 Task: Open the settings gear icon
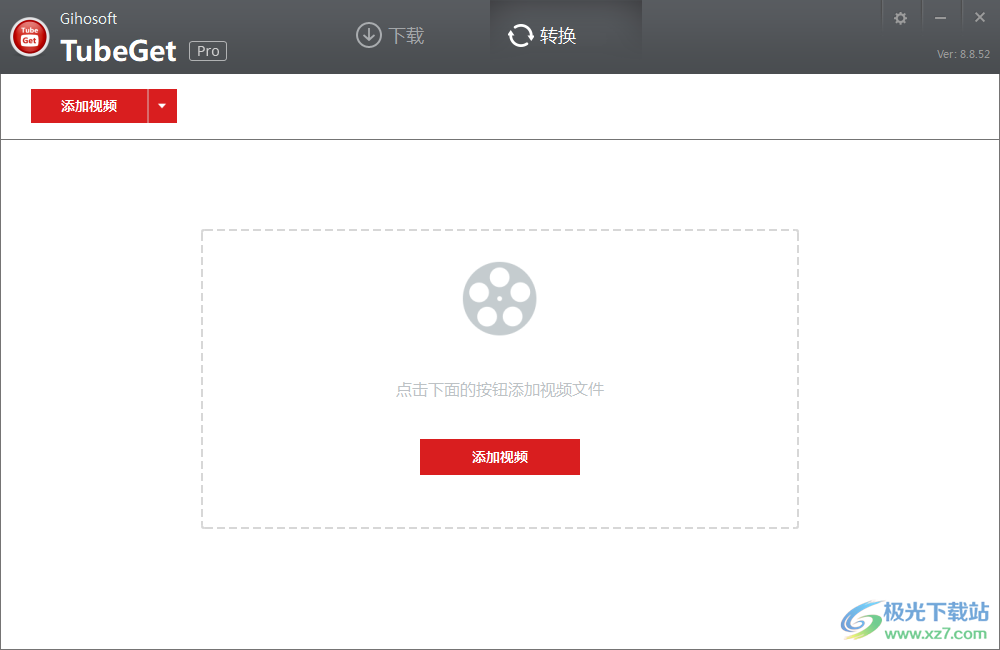[x=900, y=18]
